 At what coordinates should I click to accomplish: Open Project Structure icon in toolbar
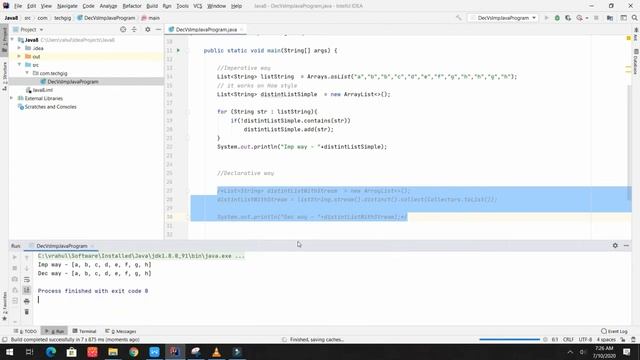610,18
